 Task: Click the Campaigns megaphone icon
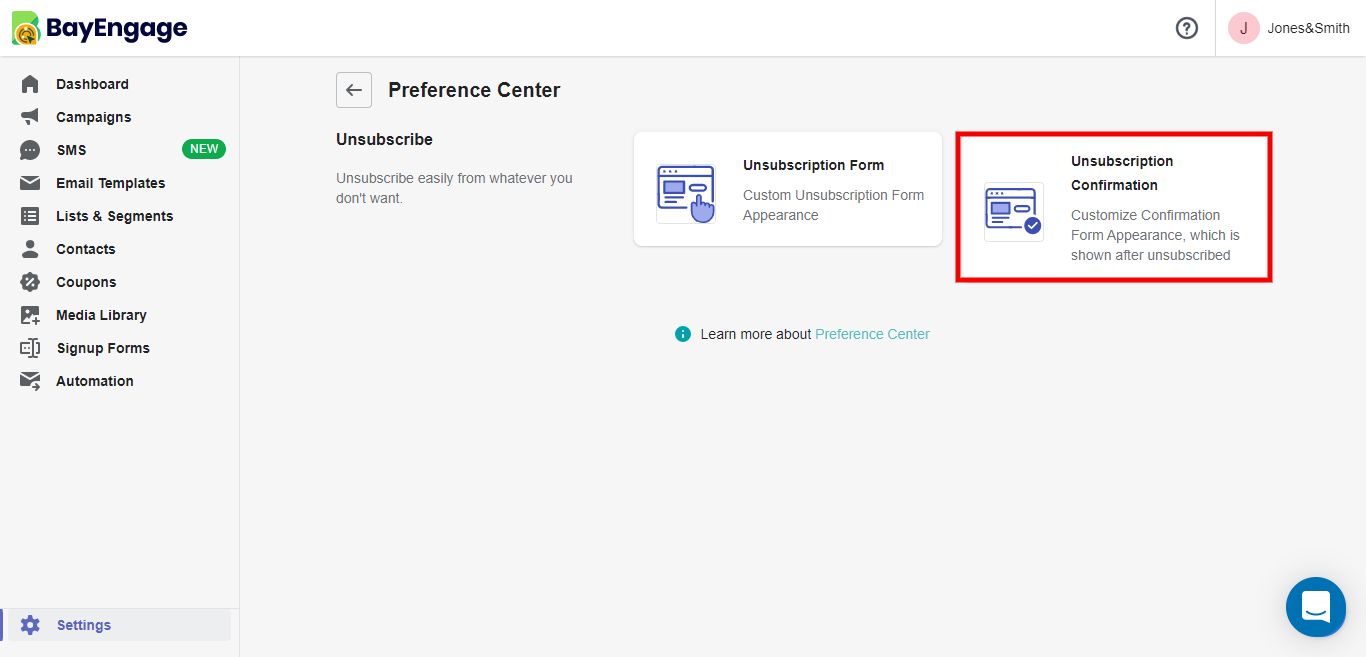30,117
